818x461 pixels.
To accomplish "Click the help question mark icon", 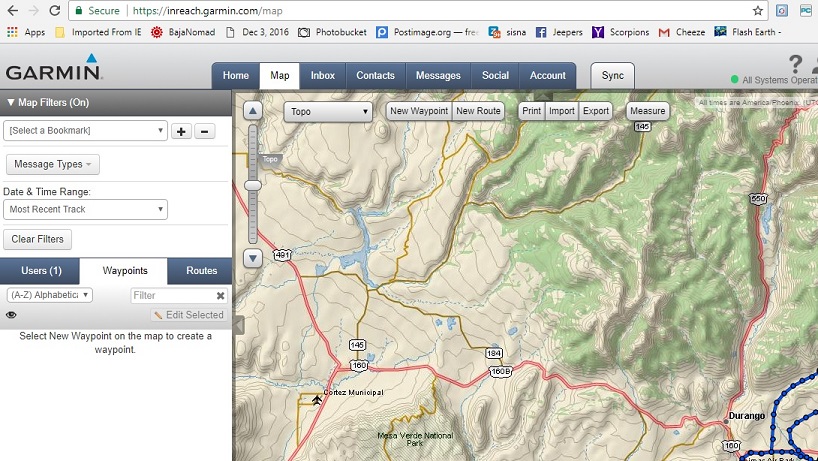I will point(795,64).
